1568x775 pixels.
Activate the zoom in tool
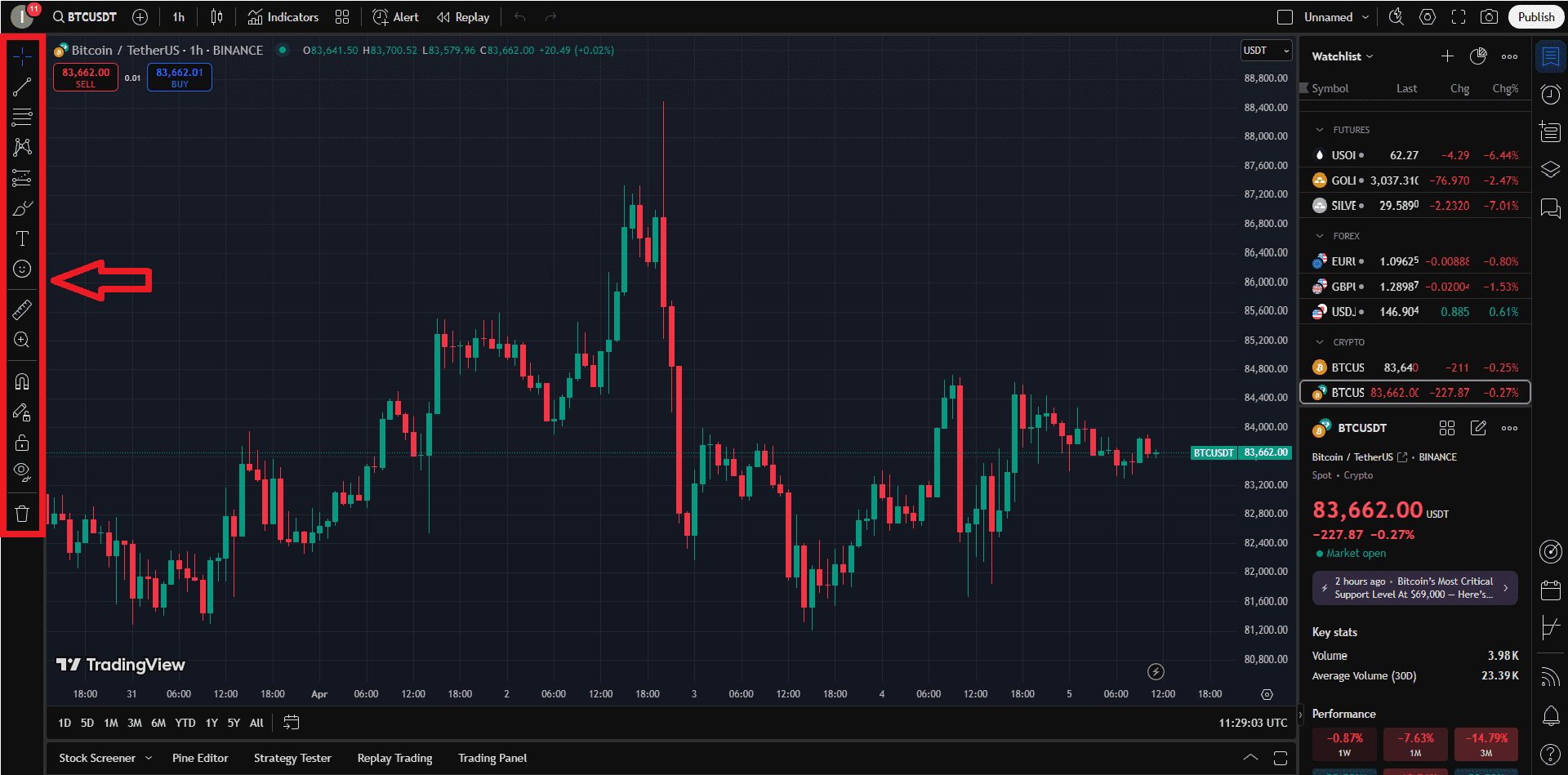click(x=22, y=340)
